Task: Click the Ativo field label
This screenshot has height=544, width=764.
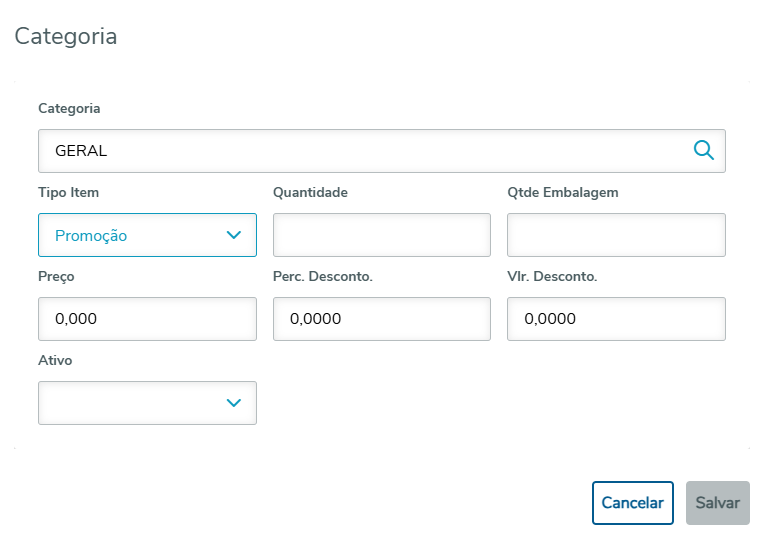Action: coord(55,360)
